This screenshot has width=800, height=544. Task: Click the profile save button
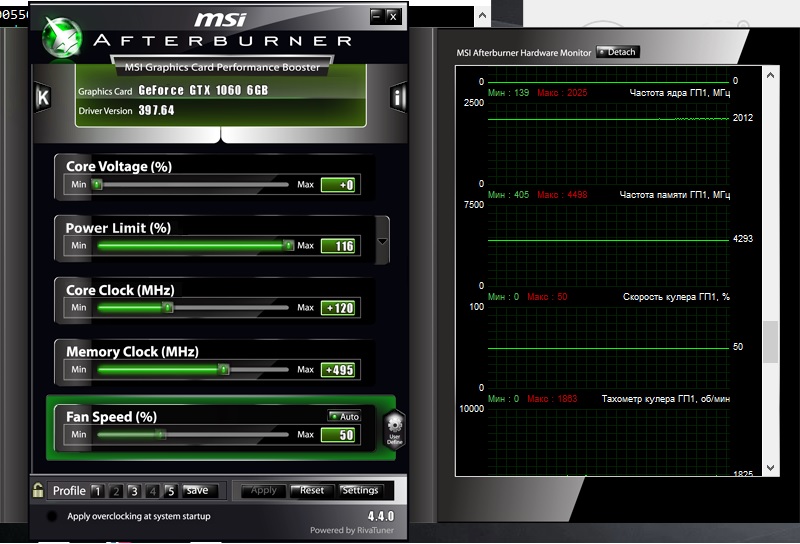pos(199,490)
